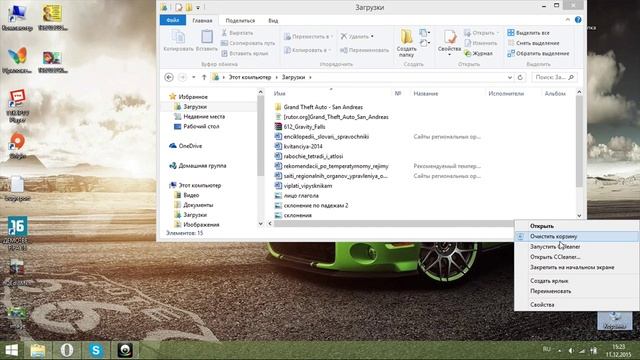640x360 pixels.
Task: Click Paste shortcut in the ribbon
Action: point(245,53)
